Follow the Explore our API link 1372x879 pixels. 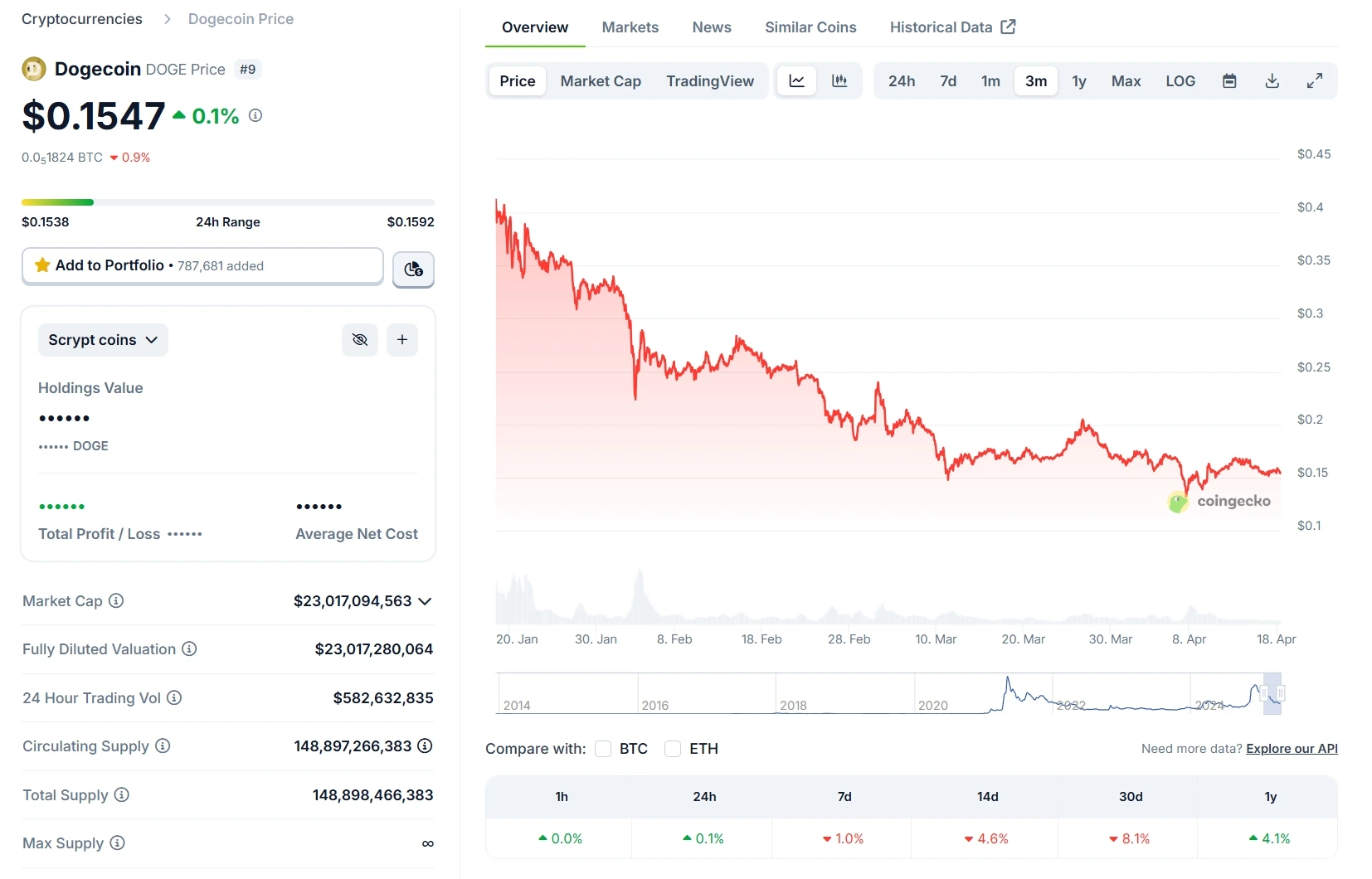click(x=1292, y=748)
